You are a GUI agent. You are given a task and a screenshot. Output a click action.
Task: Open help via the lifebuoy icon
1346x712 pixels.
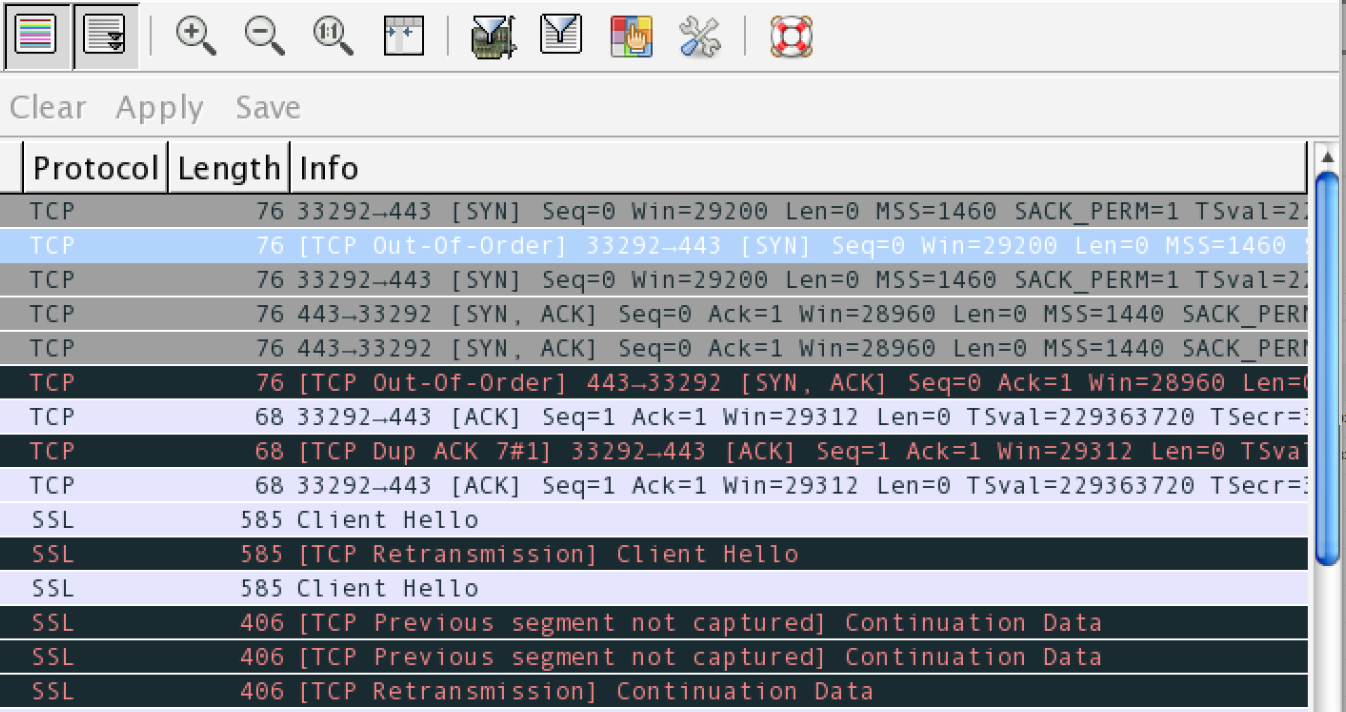(791, 36)
